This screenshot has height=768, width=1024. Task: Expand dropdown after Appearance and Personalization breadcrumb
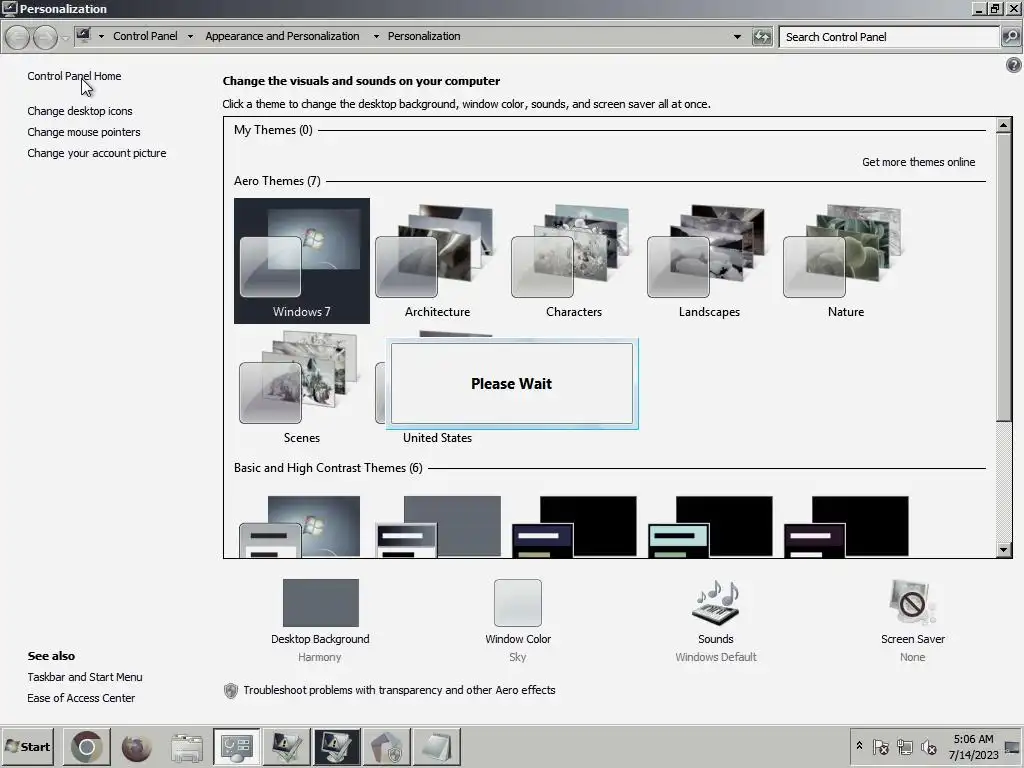coord(376,37)
